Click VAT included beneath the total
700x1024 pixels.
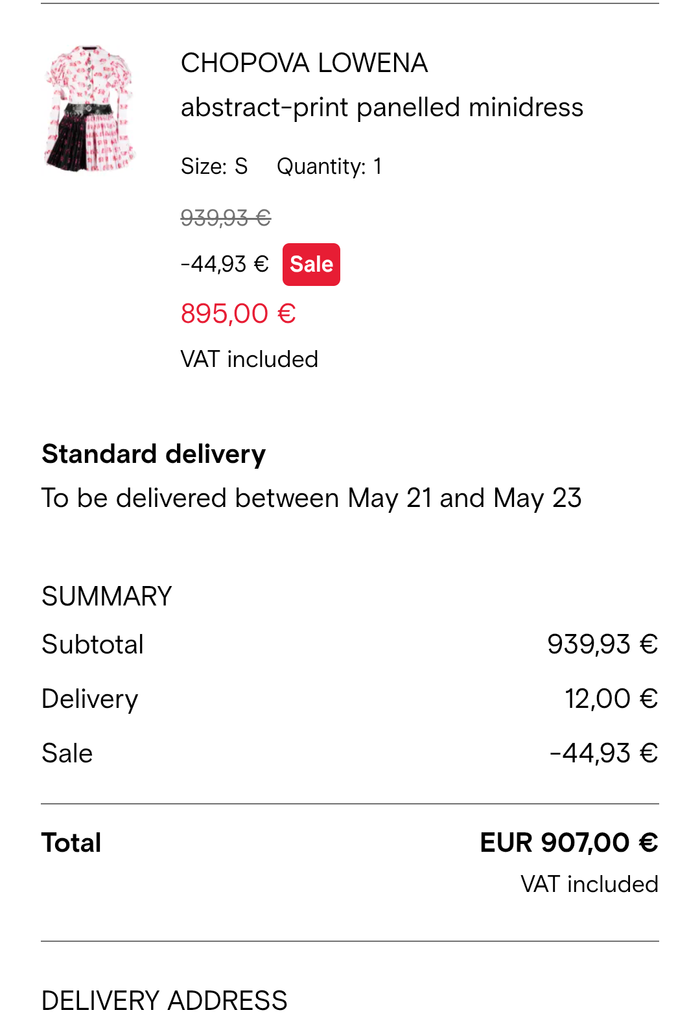[589, 884]
